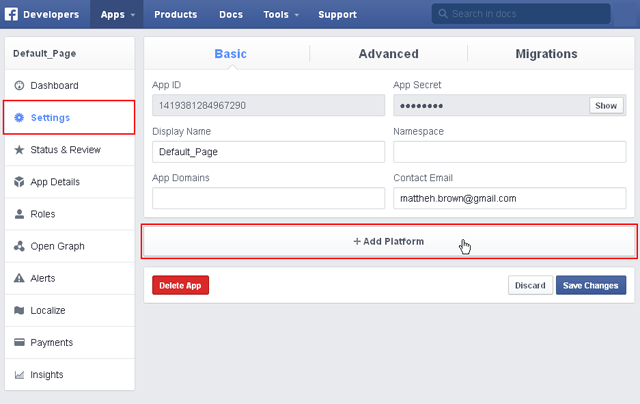Image resolution: width=640 pixels, height=404 pixels.
Task: Click the Roles person icon
Action: (x=19, y=214)
